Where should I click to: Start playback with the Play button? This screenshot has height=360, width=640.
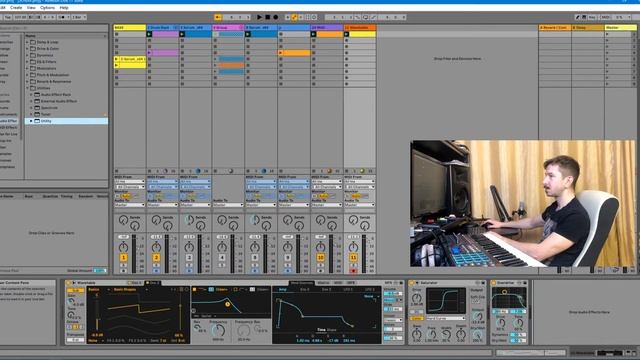coord(259,17)
